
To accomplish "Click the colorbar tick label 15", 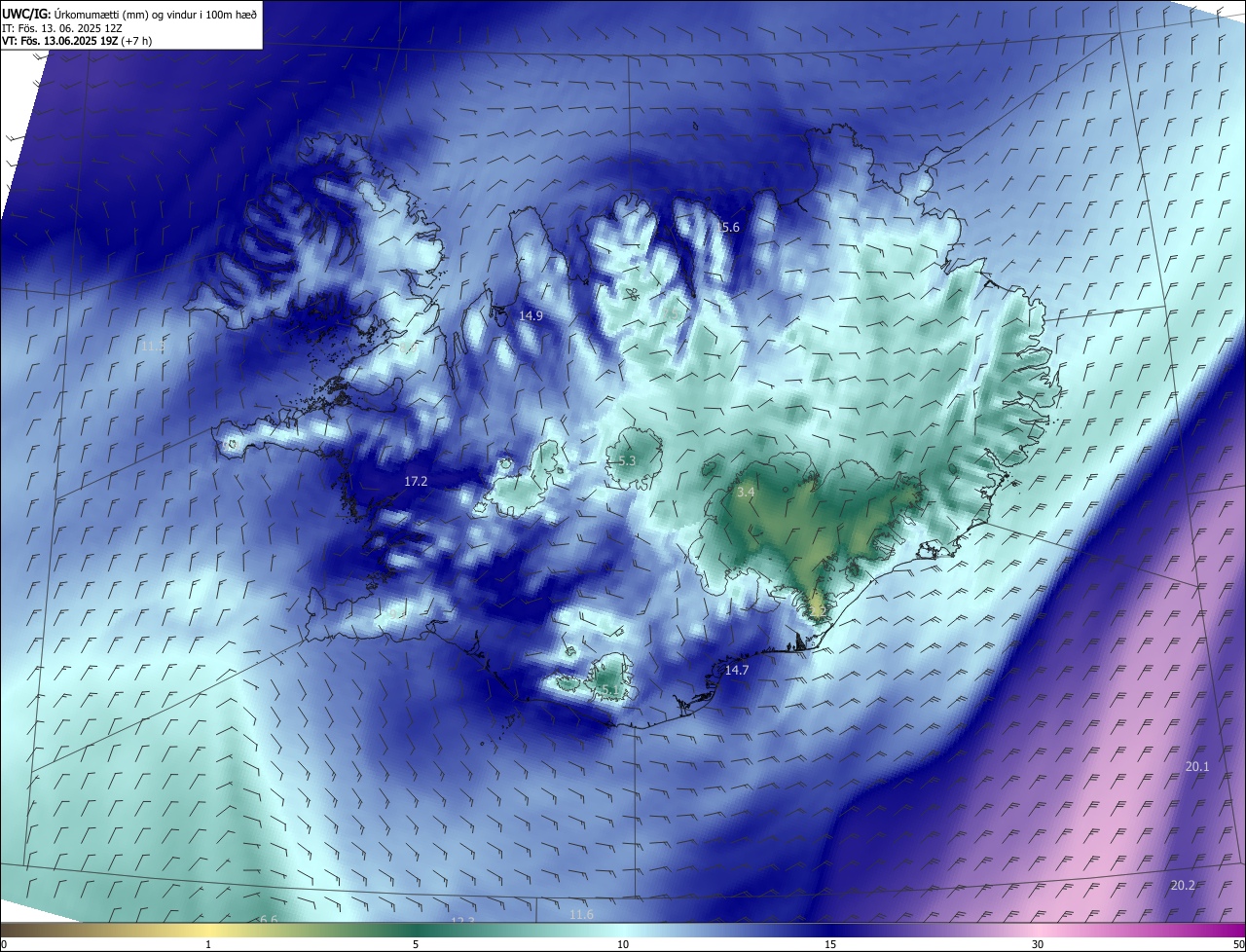I will click(x=830, y=944).
